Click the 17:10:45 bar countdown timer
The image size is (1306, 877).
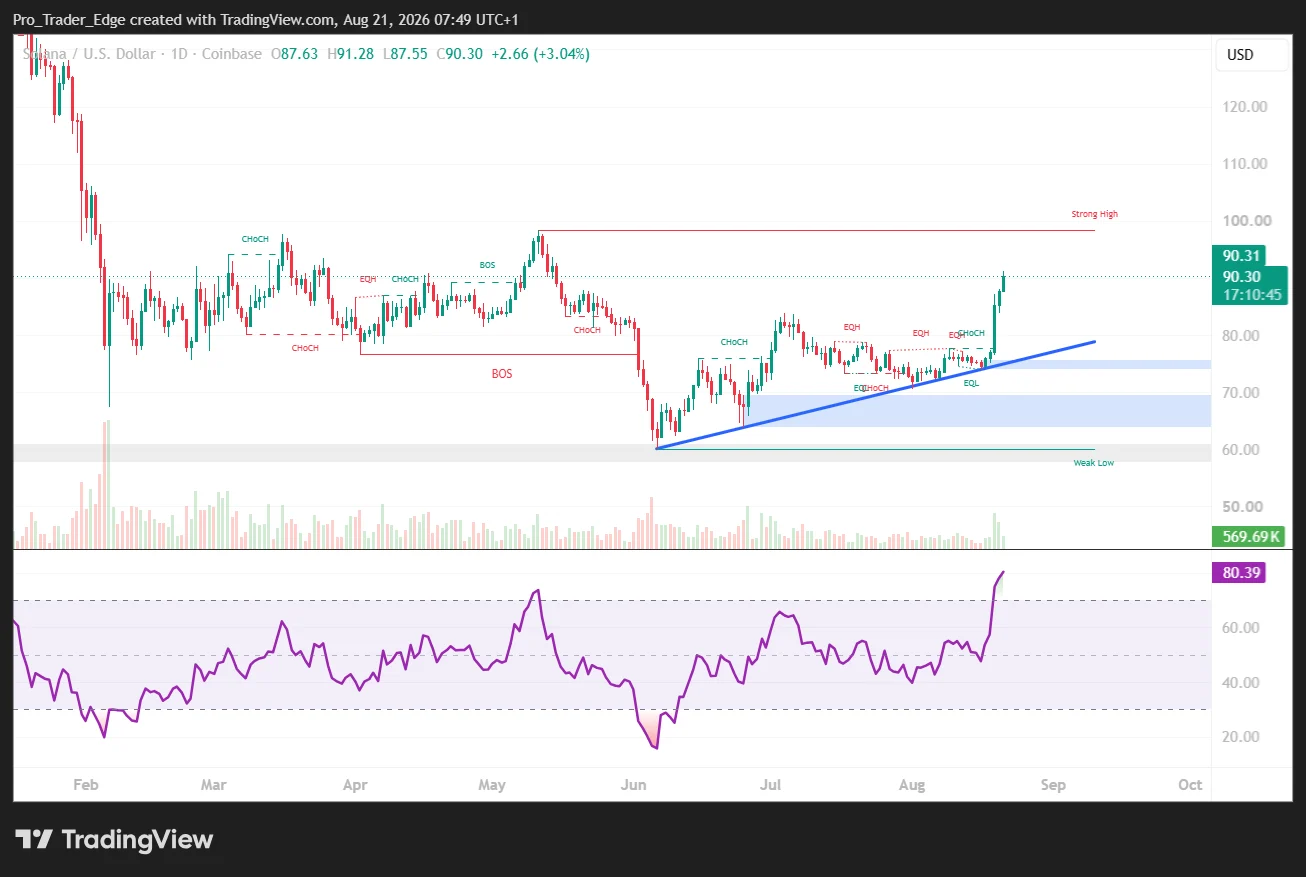[1252, 295]
